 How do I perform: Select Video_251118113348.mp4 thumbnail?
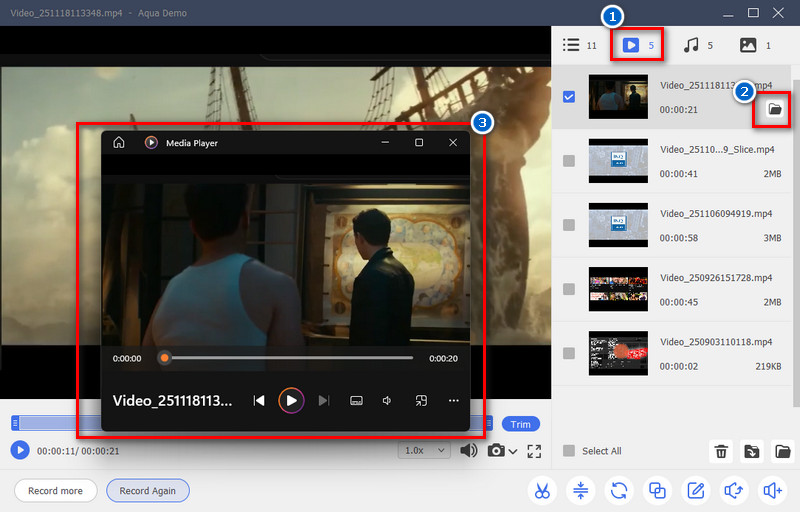point(618,97)
